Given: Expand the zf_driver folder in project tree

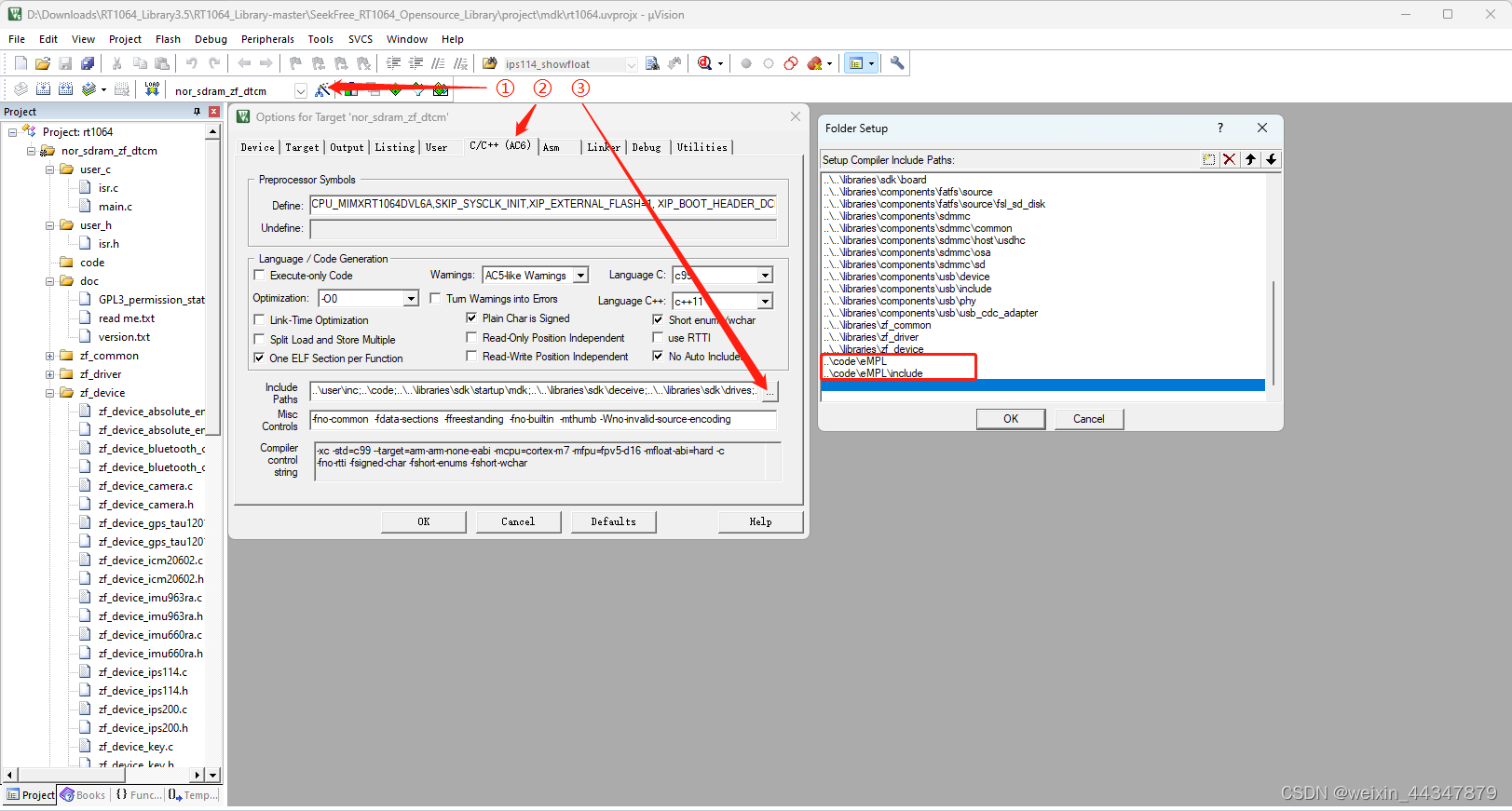Looking at the screenshot, I should [x=49, y=374].
